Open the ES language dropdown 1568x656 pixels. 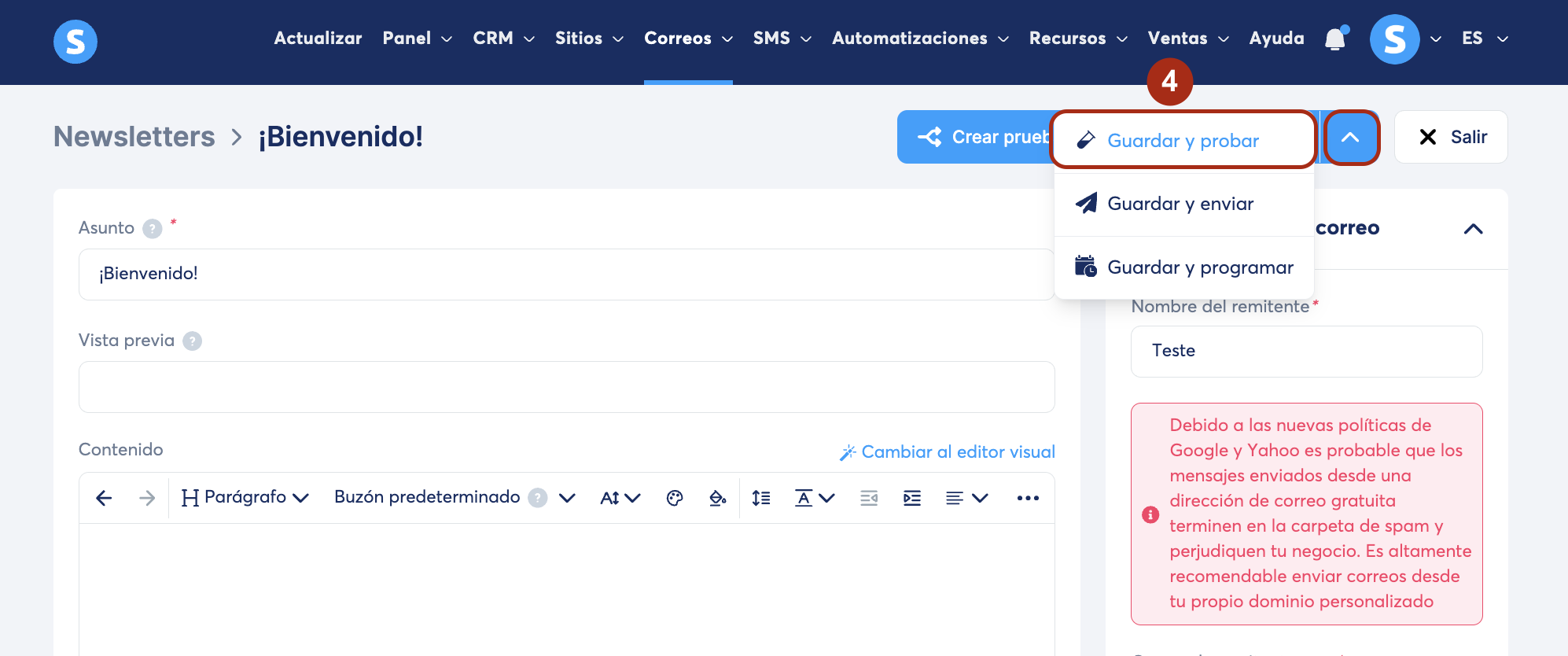pos(1485,39)
